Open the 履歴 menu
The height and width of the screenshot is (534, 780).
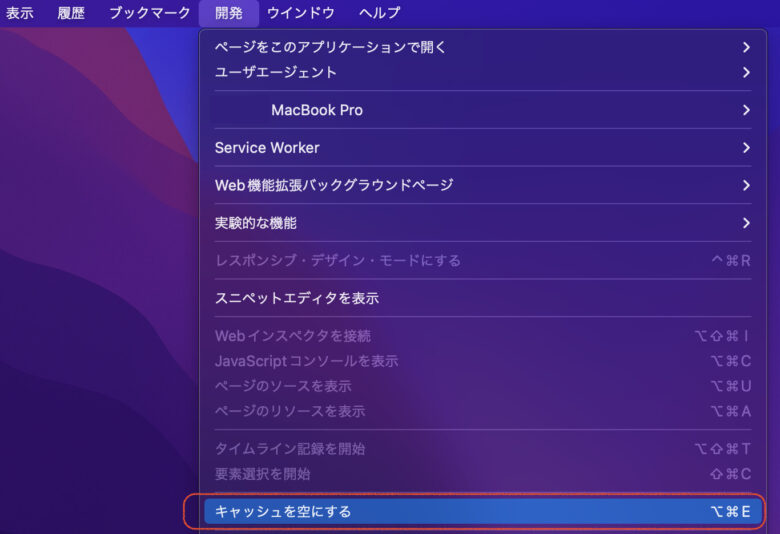tap(71, 12)
